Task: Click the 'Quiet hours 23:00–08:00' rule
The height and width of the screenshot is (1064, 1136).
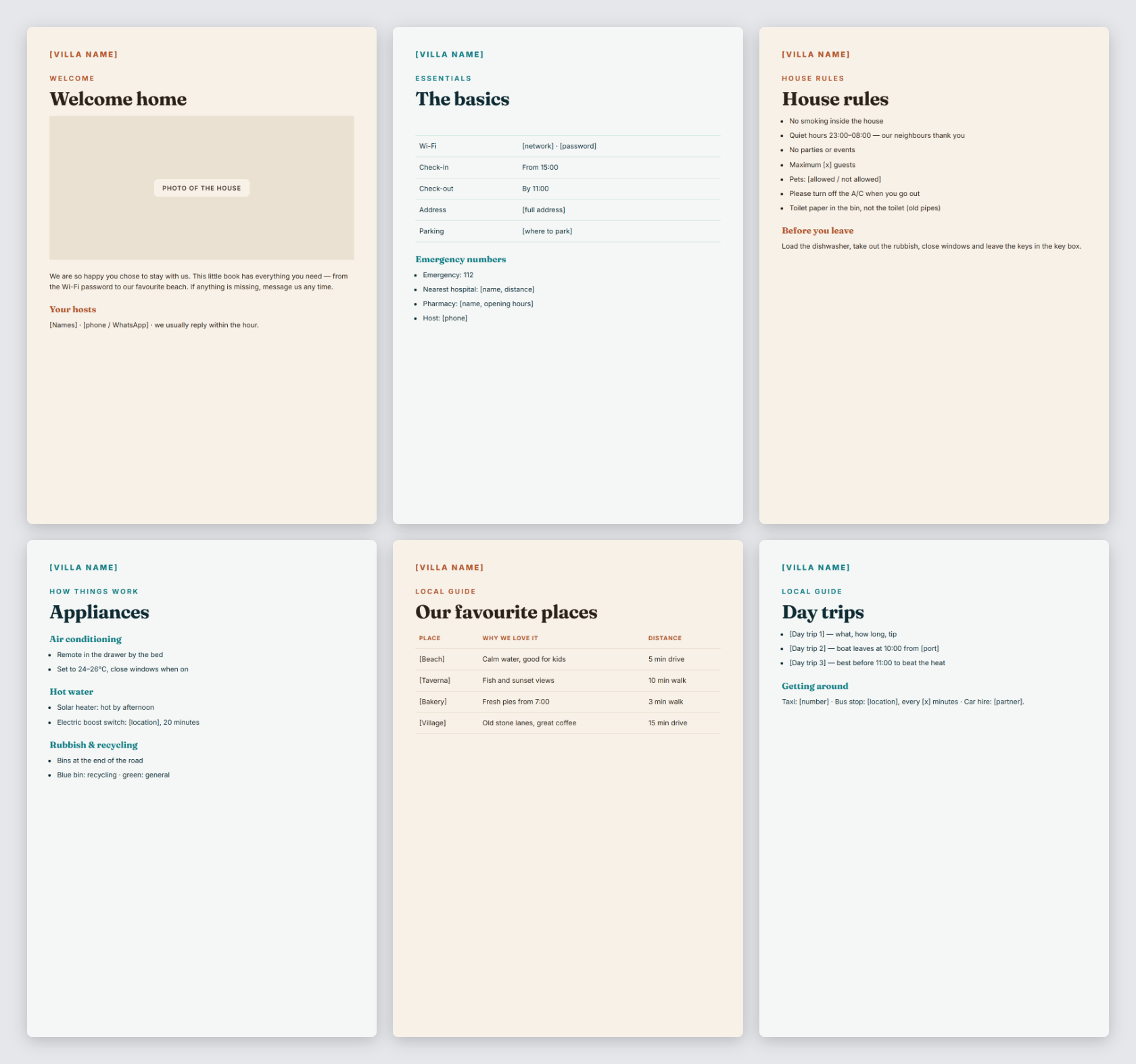Action: tap(877, 136)
